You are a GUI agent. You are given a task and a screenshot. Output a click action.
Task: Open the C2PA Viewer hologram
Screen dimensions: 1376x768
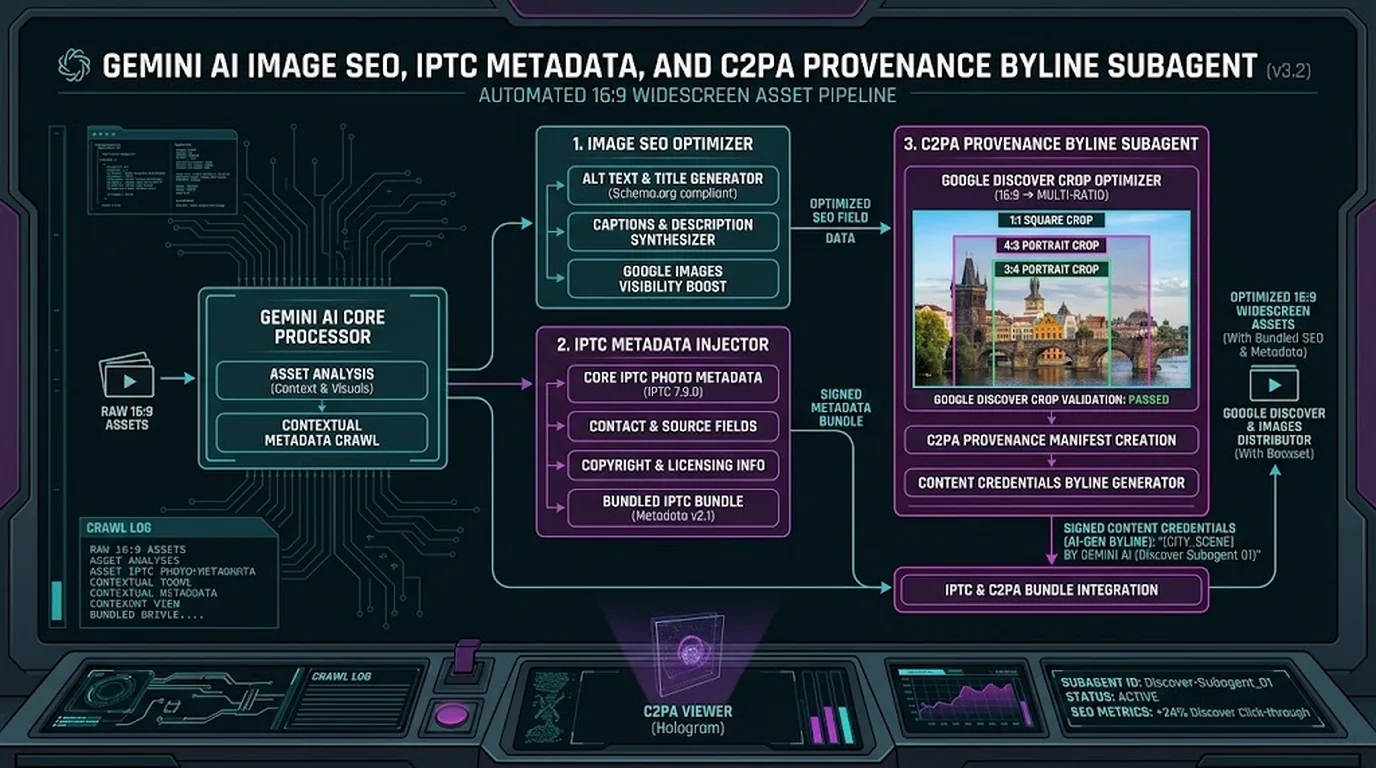686,655
